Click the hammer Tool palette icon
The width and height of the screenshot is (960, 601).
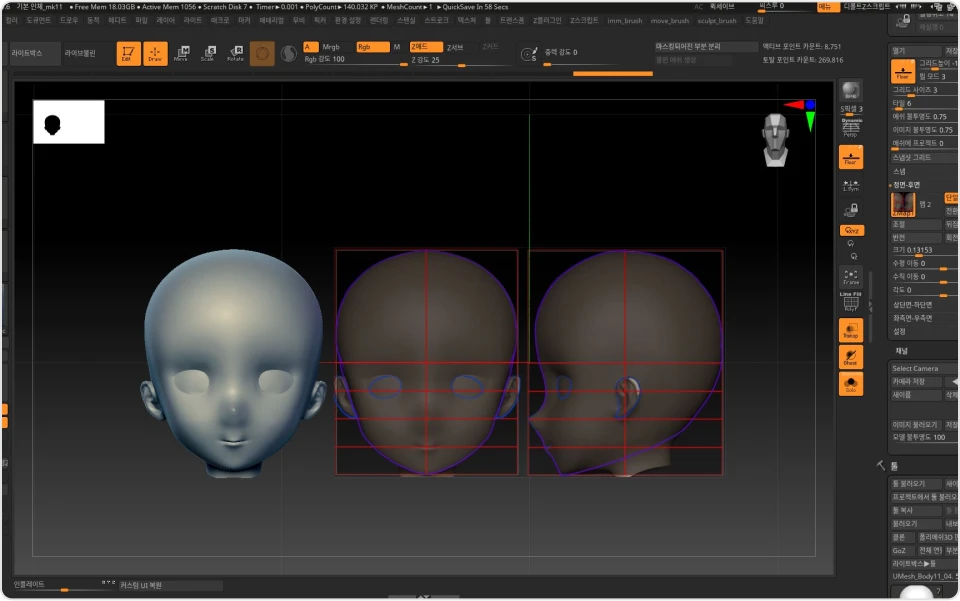(880, 466)
